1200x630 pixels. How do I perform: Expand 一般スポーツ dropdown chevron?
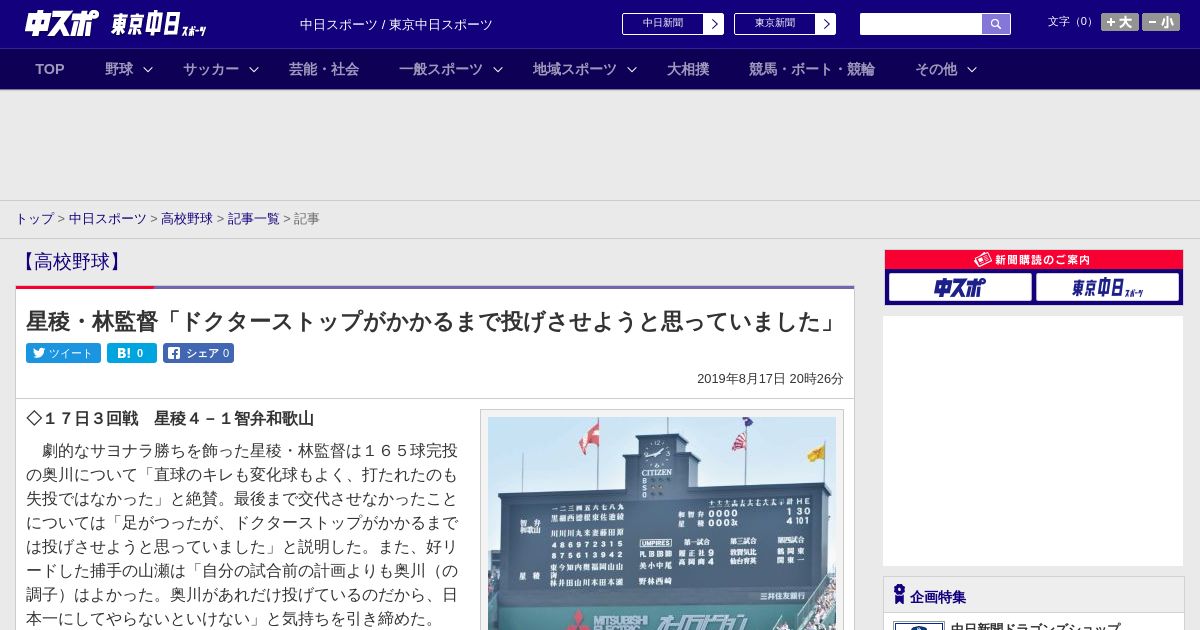pos(498,69)
